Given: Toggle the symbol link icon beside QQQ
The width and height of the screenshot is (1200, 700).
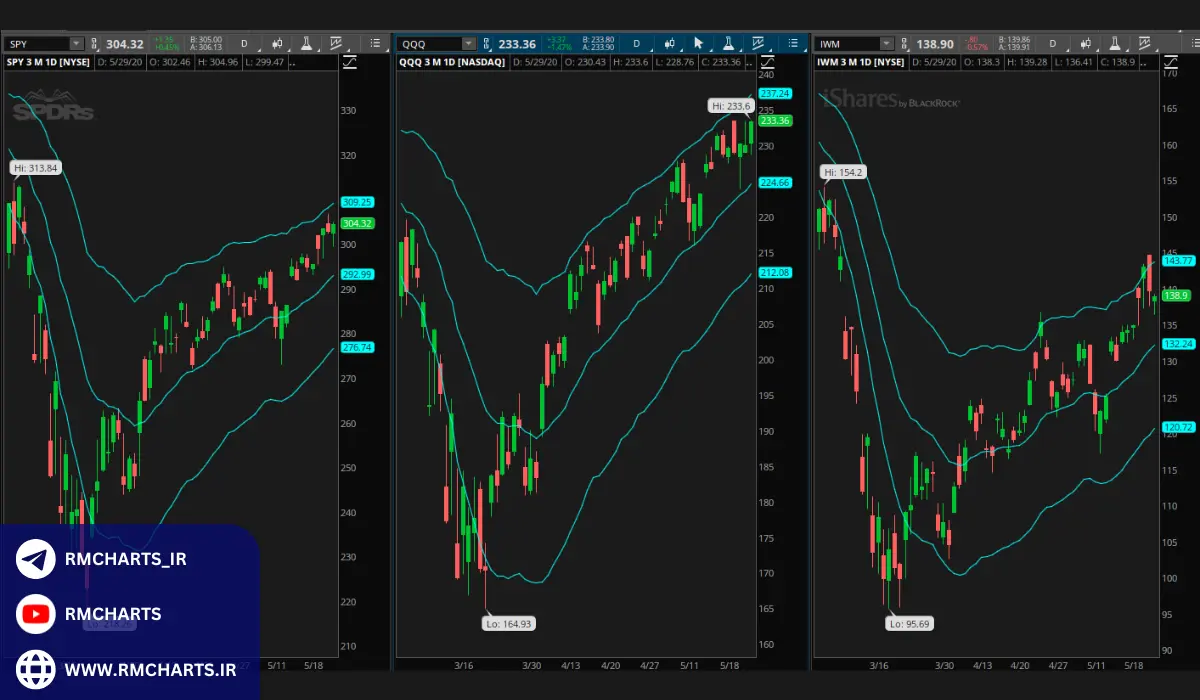Looking at the screenshot, I should [488, 44].
